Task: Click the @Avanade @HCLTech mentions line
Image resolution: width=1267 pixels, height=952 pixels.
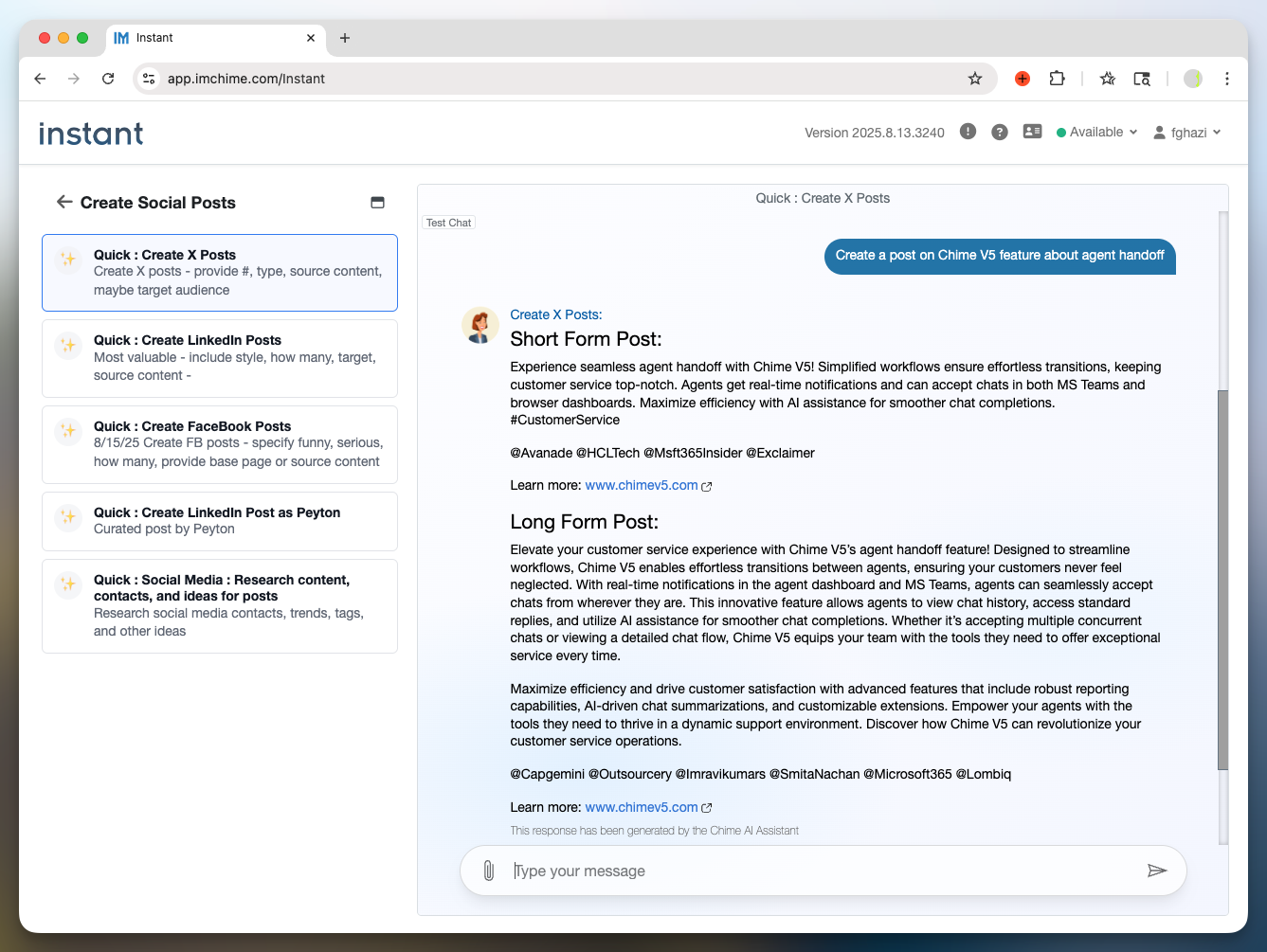Action: pyautogui.click(x=662, y=453)
